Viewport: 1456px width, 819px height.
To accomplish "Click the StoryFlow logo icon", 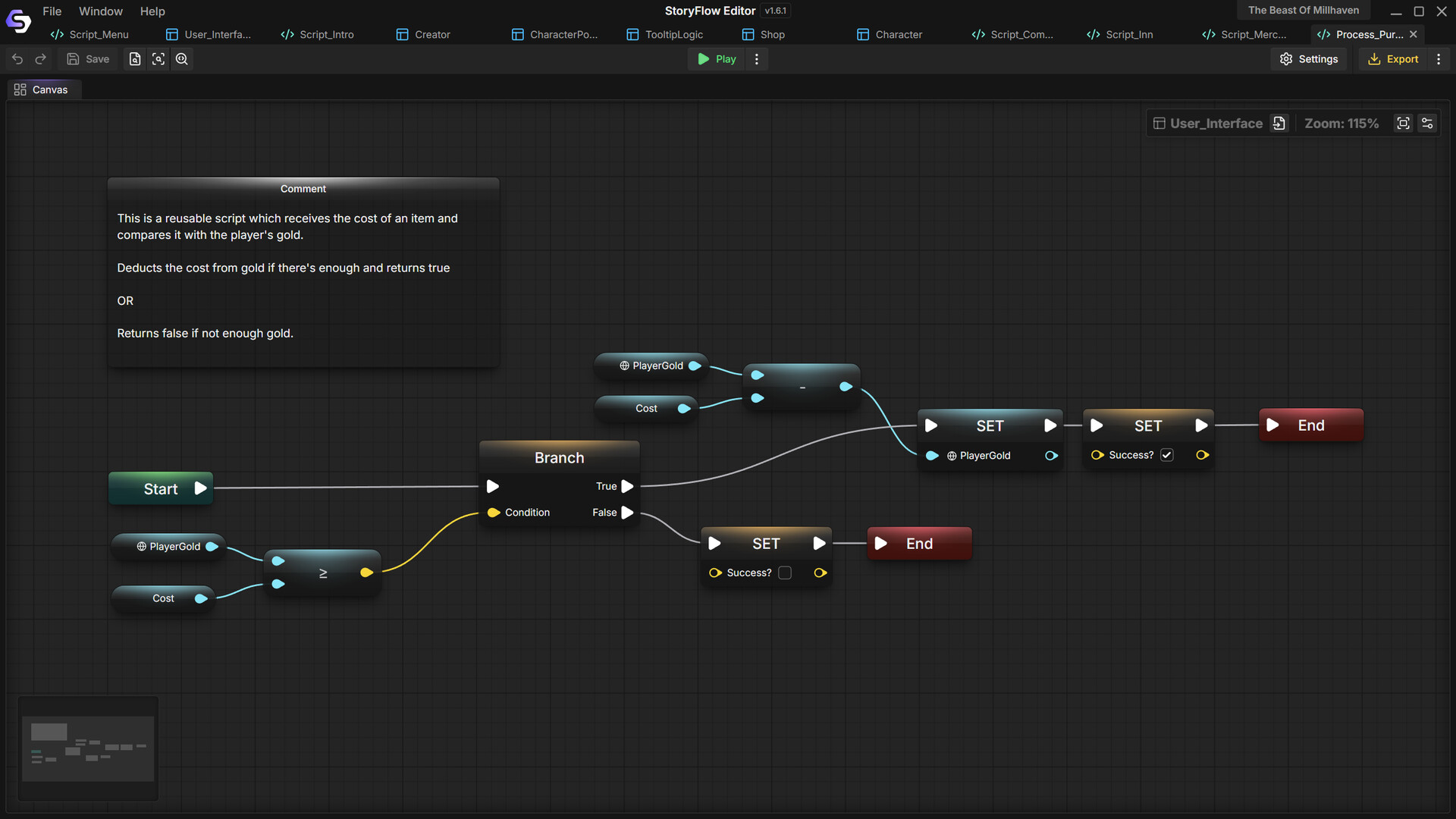I will coord(18,21).
